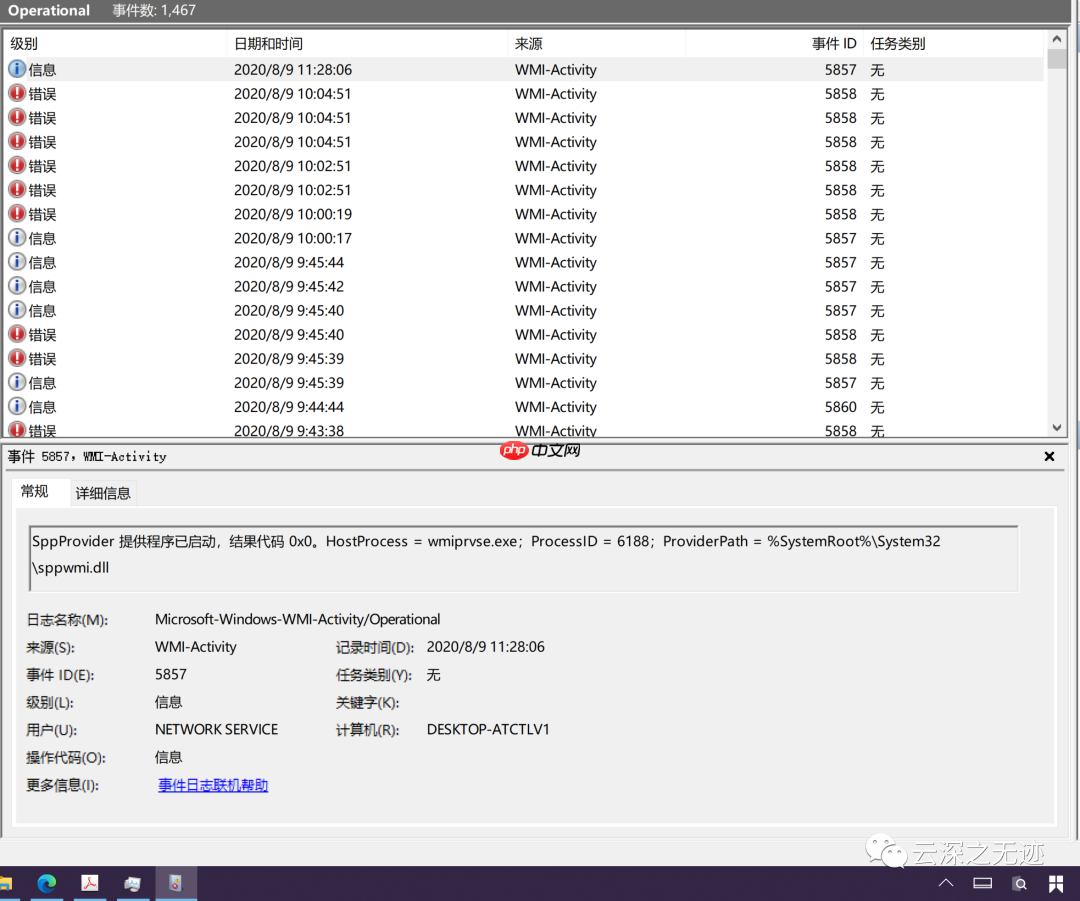Click the info icon of event 5857 at 9:45:40

pos(17,310)
